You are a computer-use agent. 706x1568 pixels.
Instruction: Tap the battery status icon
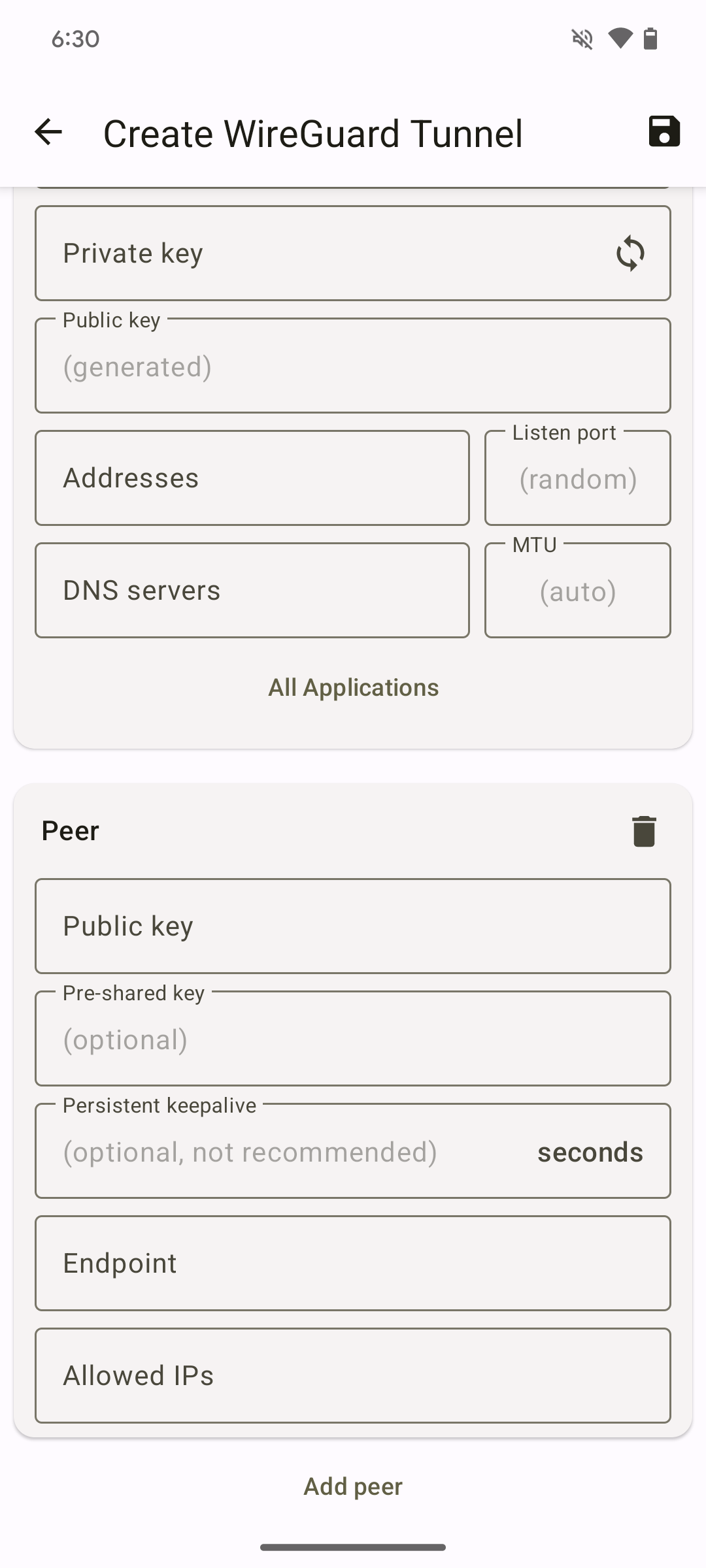click(x=650, y=39)
